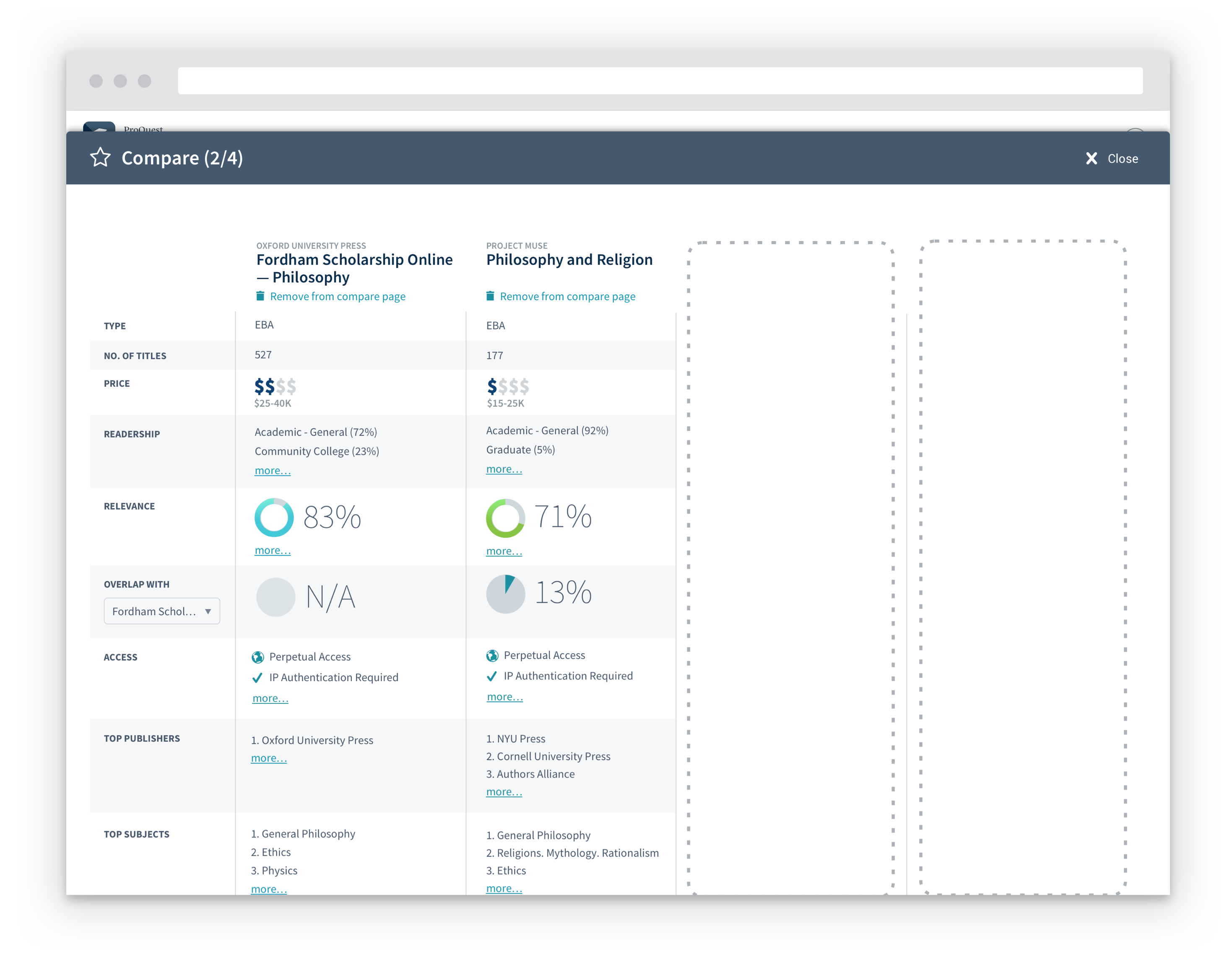Click the N/A overlap circle

(x=276, y=597)
